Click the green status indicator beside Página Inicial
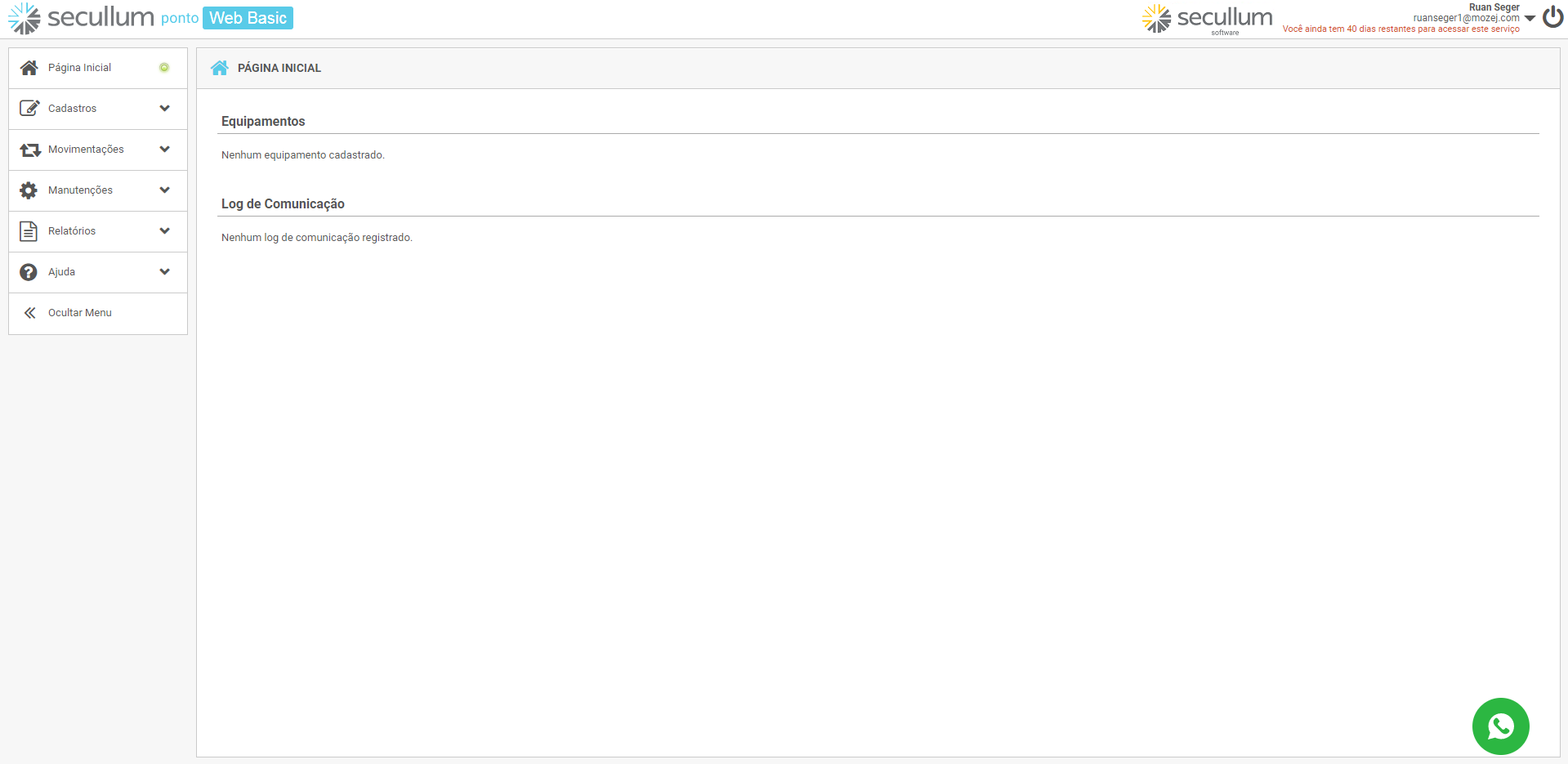The height and width of the screenshot is (764, 1568). 164,68
